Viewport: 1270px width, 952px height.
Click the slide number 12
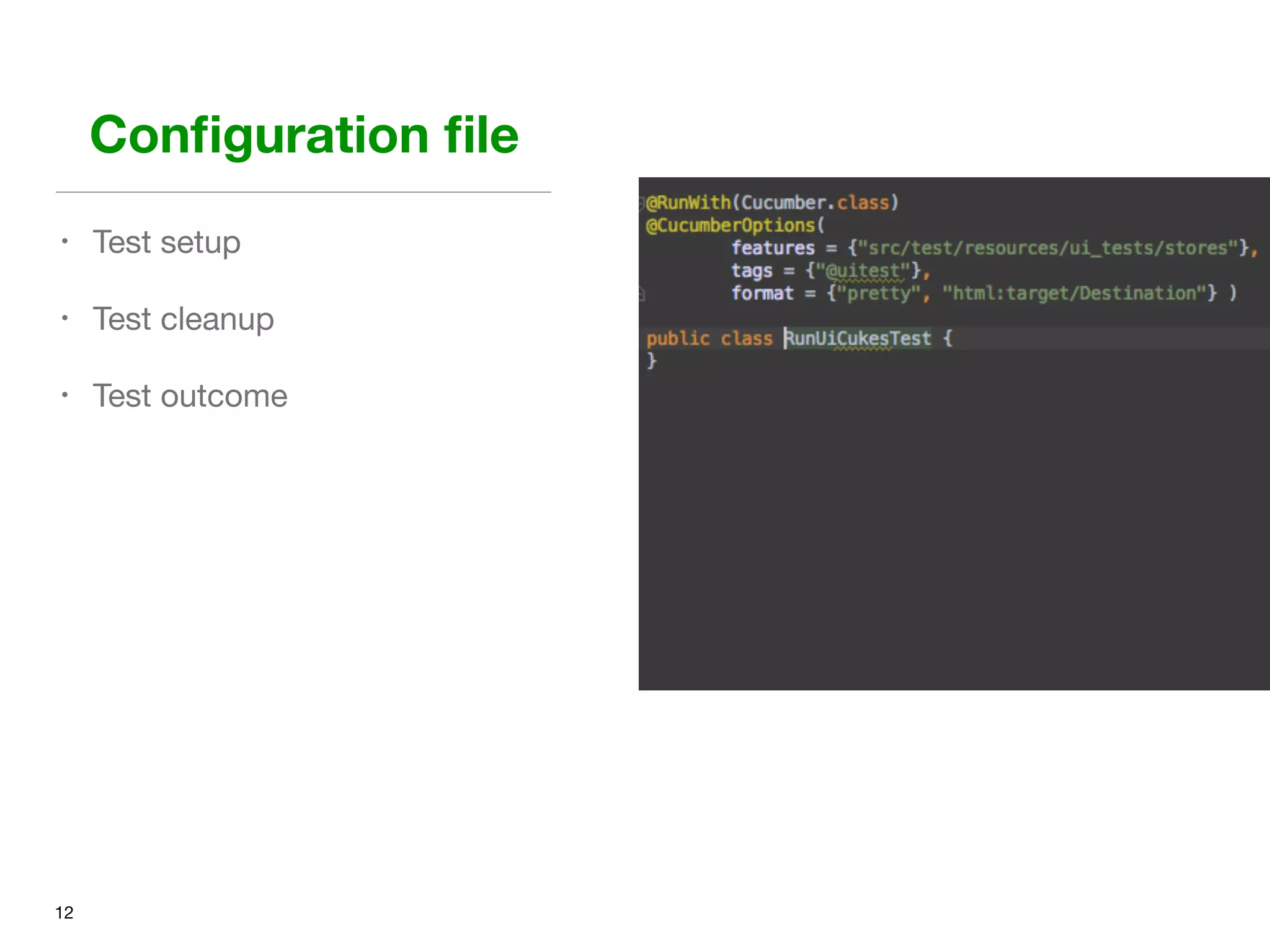click(x=64, y=912)
